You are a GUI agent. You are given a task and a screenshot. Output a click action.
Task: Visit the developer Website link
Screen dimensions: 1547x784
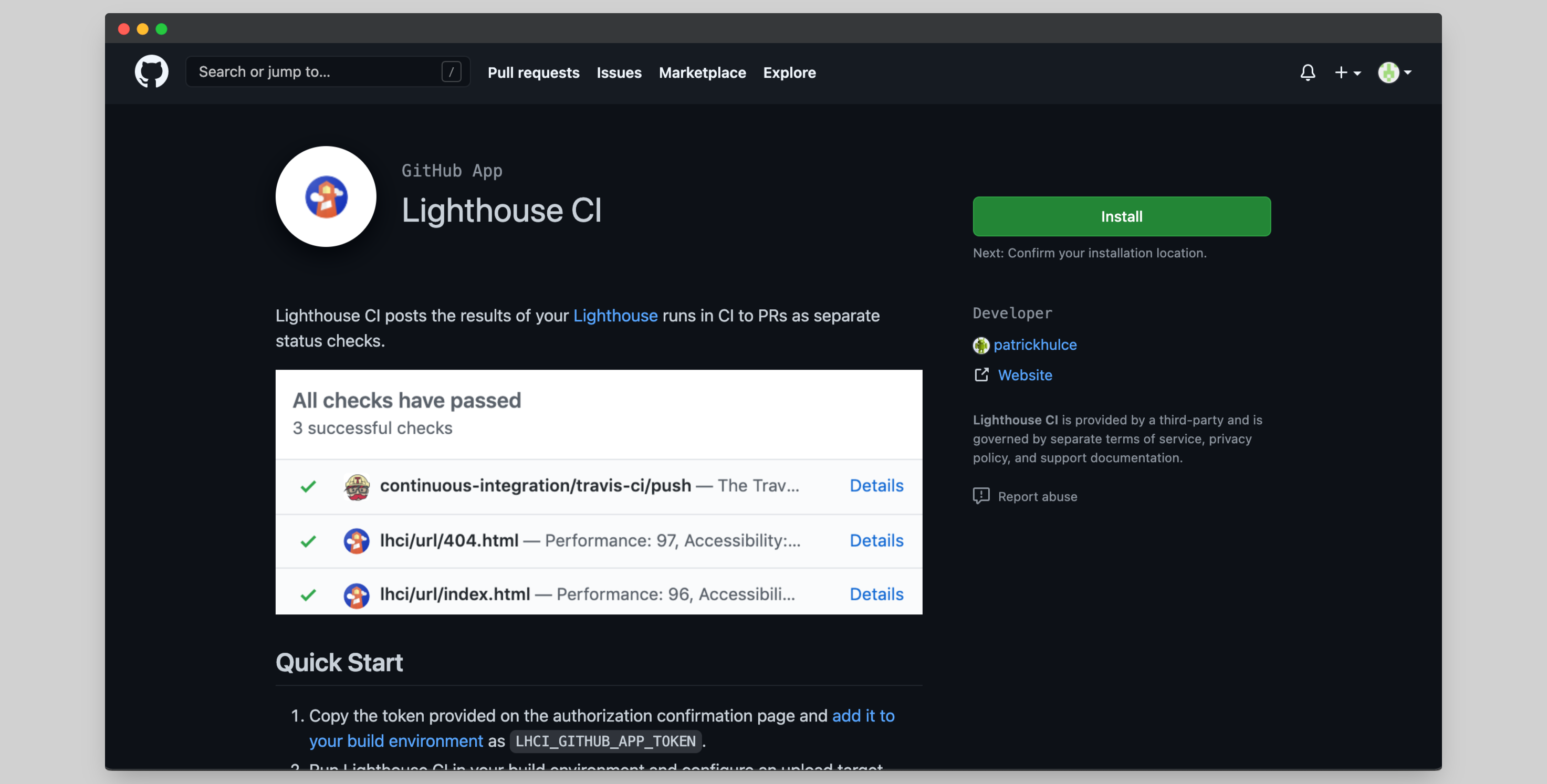click(x=1025, y=375)
